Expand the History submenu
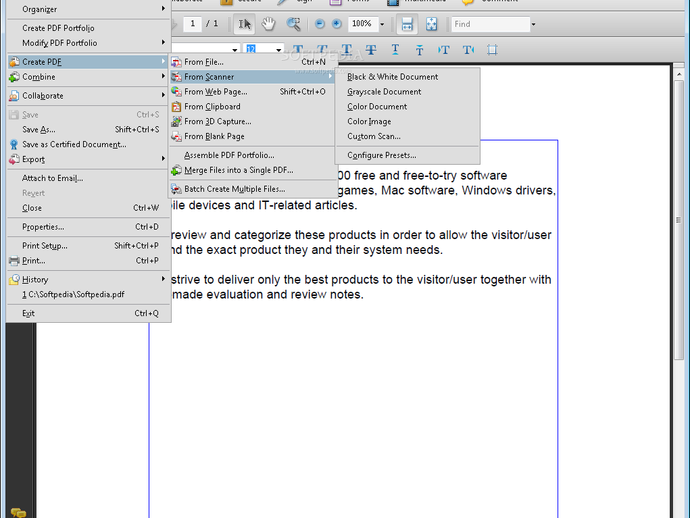Screen dimensions: 690x518 (x=88, y=279)
